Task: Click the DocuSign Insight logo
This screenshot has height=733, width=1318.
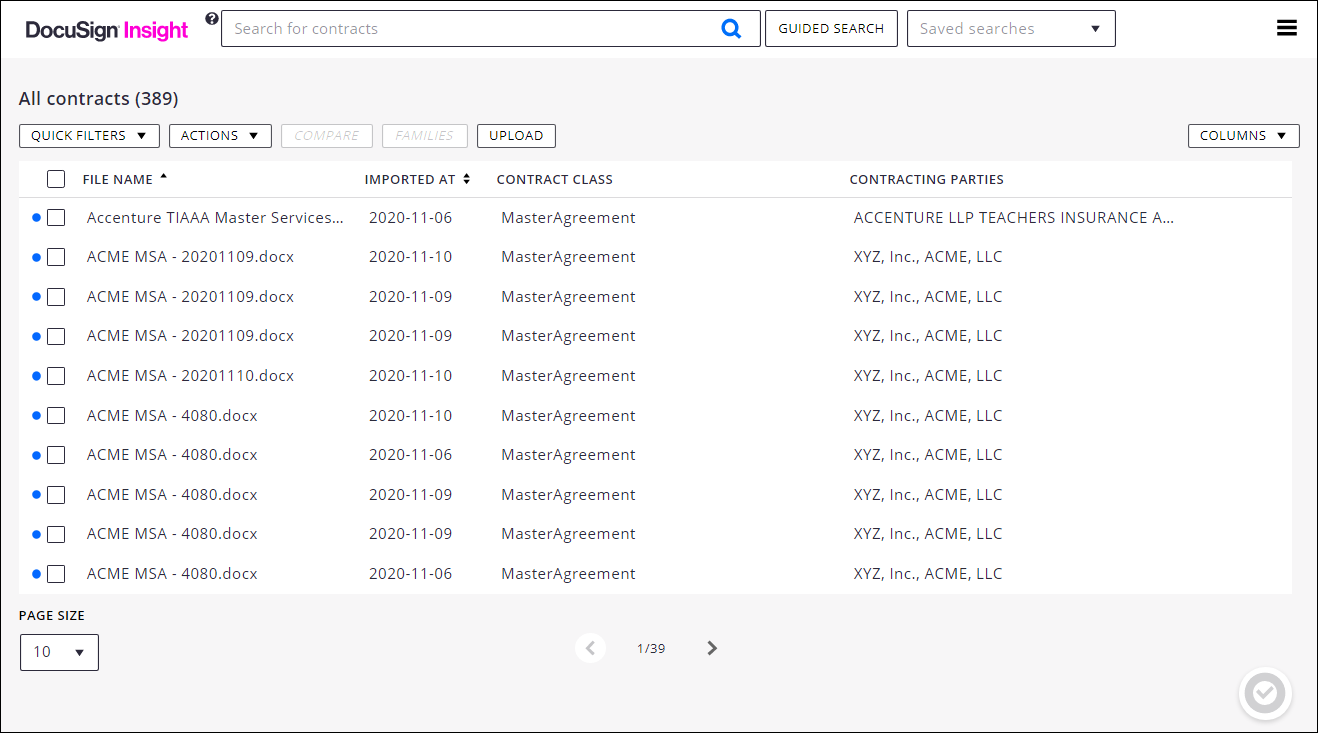Action: tap(107, 30)
